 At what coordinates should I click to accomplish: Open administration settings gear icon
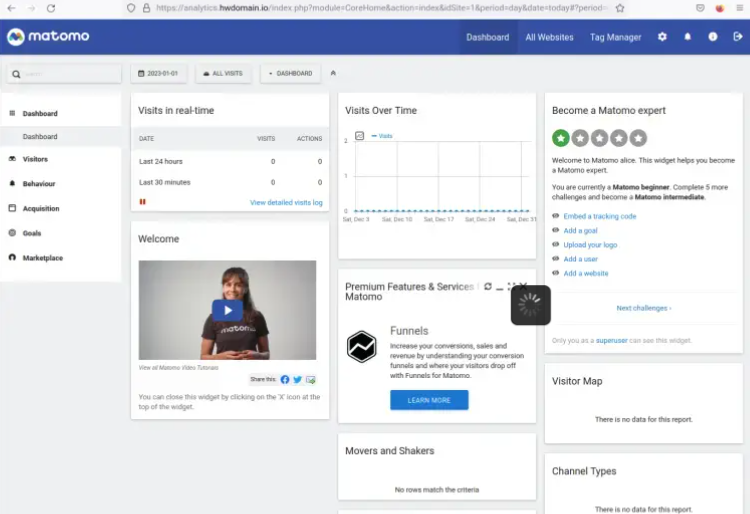point(662,37)
